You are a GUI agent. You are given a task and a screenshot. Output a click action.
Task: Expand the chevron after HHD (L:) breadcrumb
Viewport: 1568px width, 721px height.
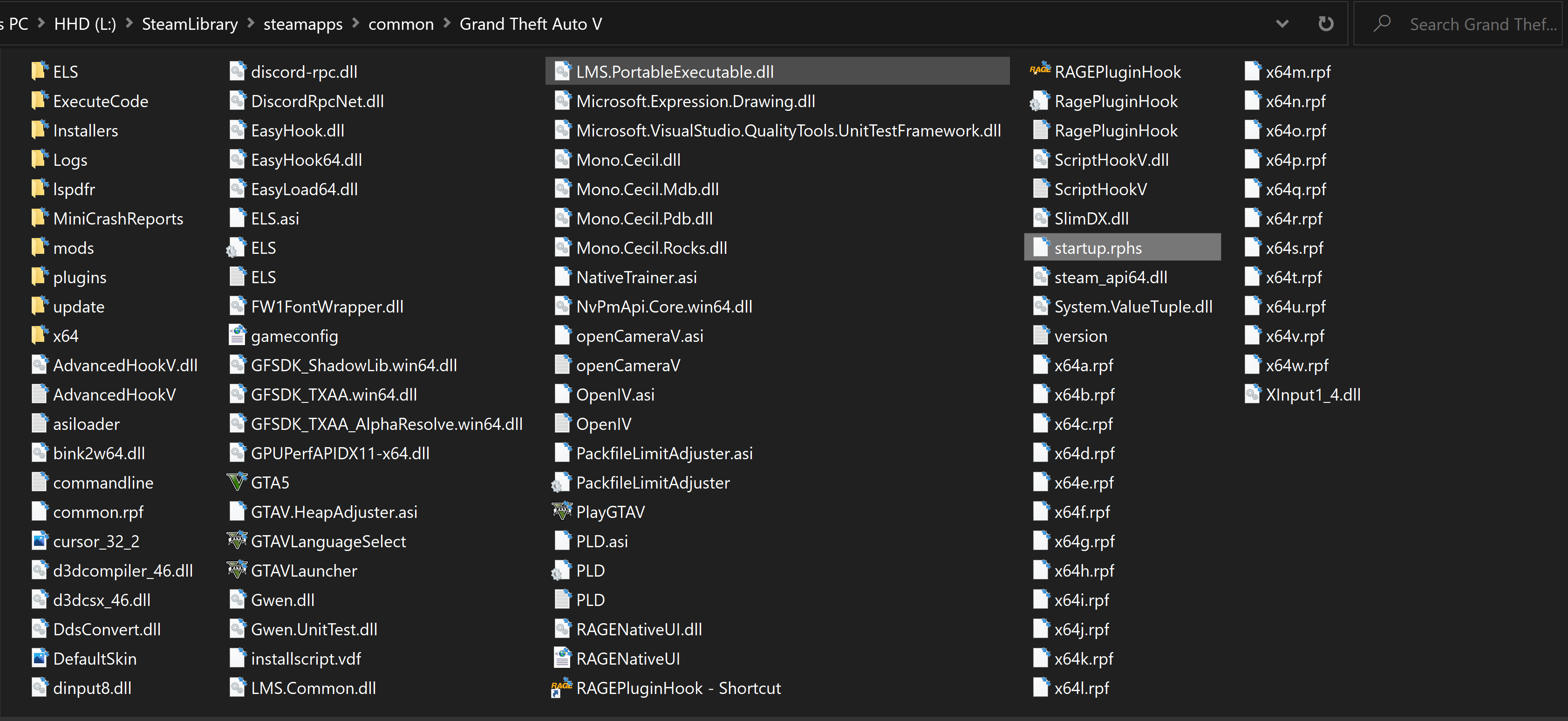[x=129, y=24]
